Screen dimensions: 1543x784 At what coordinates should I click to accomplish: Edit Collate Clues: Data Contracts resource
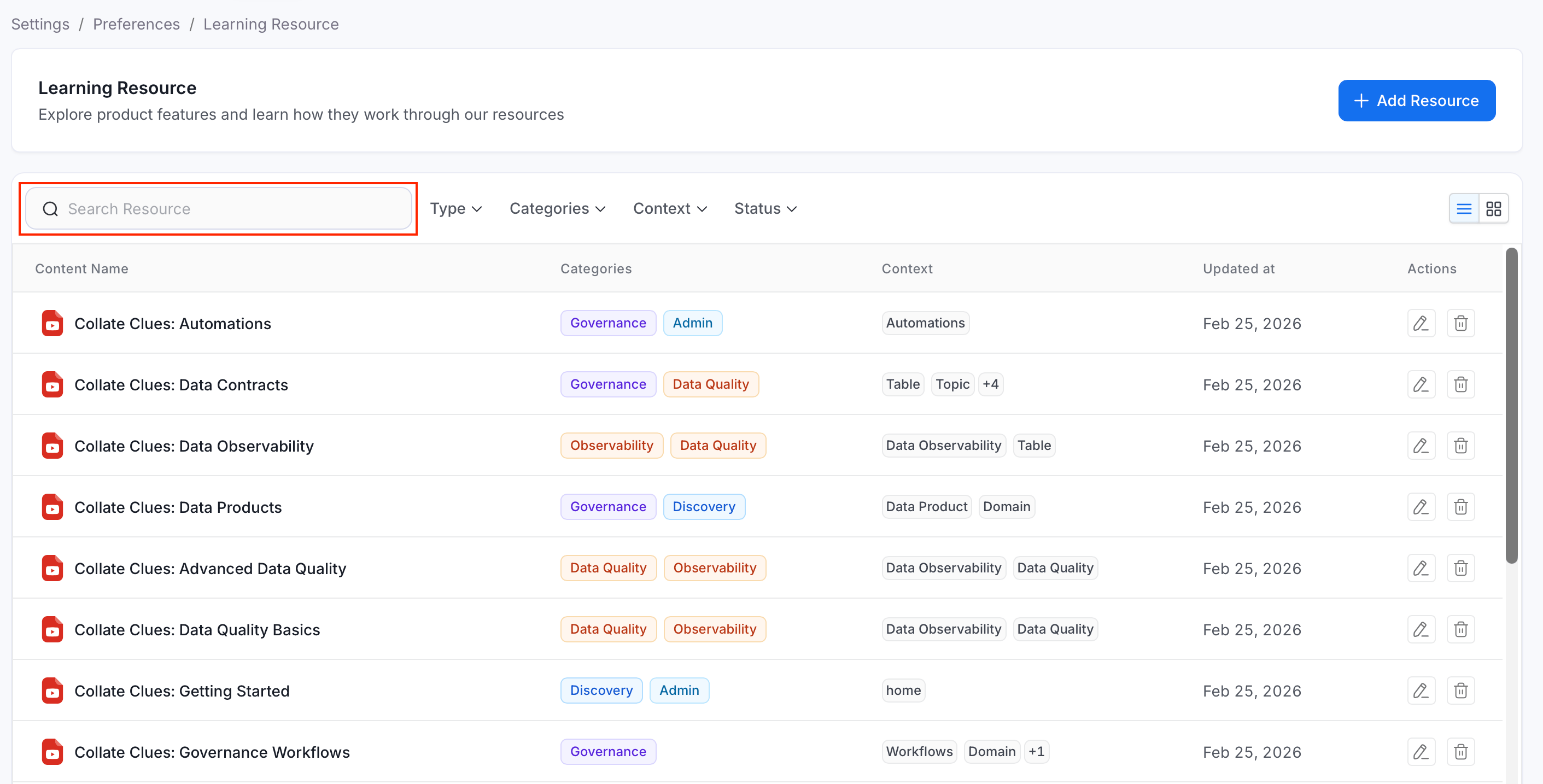1421,384
